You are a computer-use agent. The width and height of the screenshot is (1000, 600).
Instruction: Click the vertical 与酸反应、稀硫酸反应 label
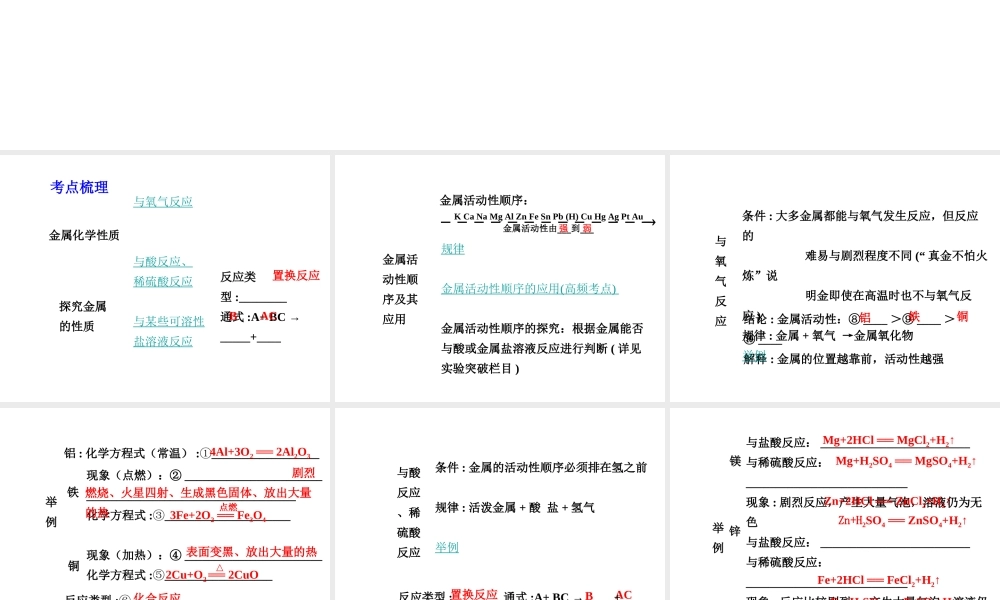pyautogui.click(x=408, y=512)
